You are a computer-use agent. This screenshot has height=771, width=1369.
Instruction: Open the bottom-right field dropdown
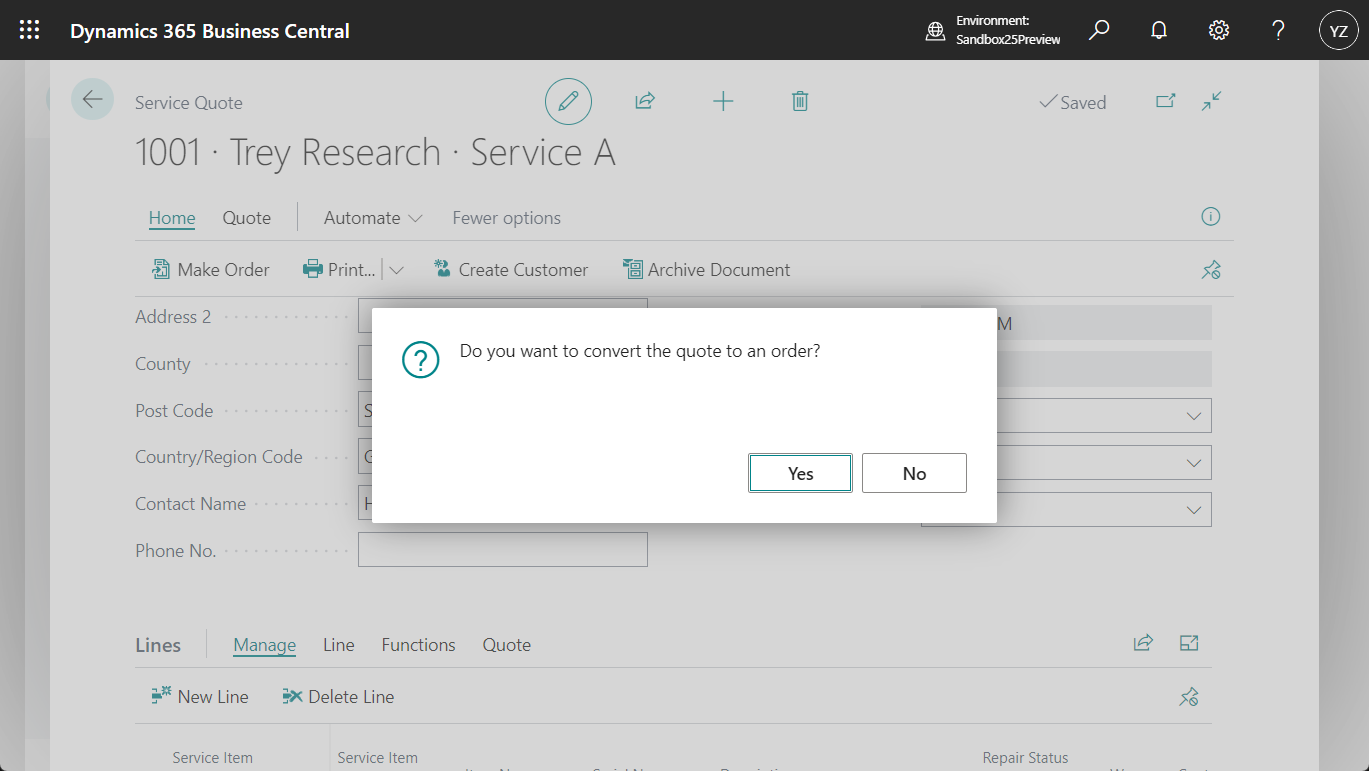point(1193,509)
